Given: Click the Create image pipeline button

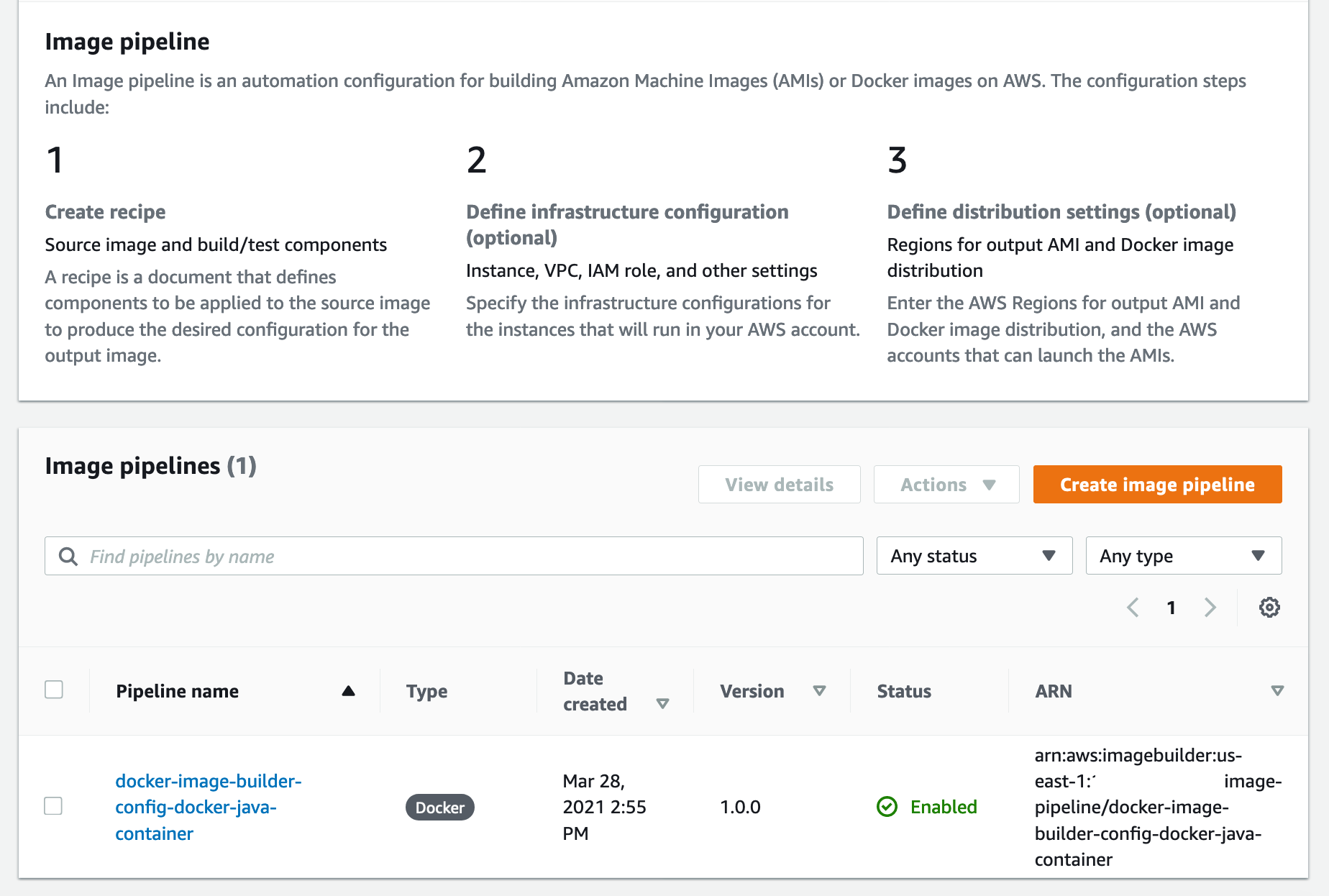Looking at the screenshot, I should 1156,484.
